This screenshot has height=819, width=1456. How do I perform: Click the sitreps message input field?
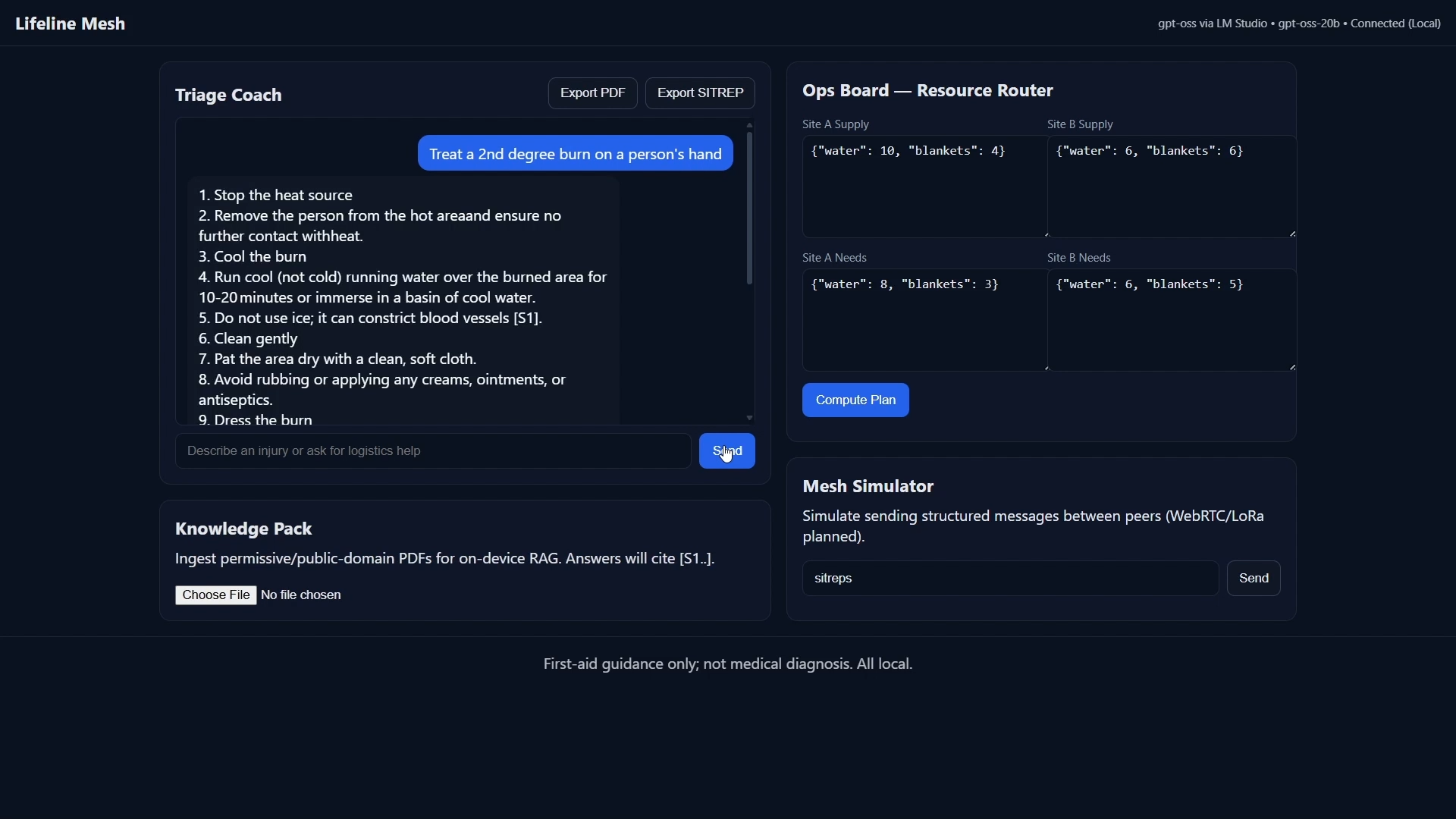tap(1010, 579)
